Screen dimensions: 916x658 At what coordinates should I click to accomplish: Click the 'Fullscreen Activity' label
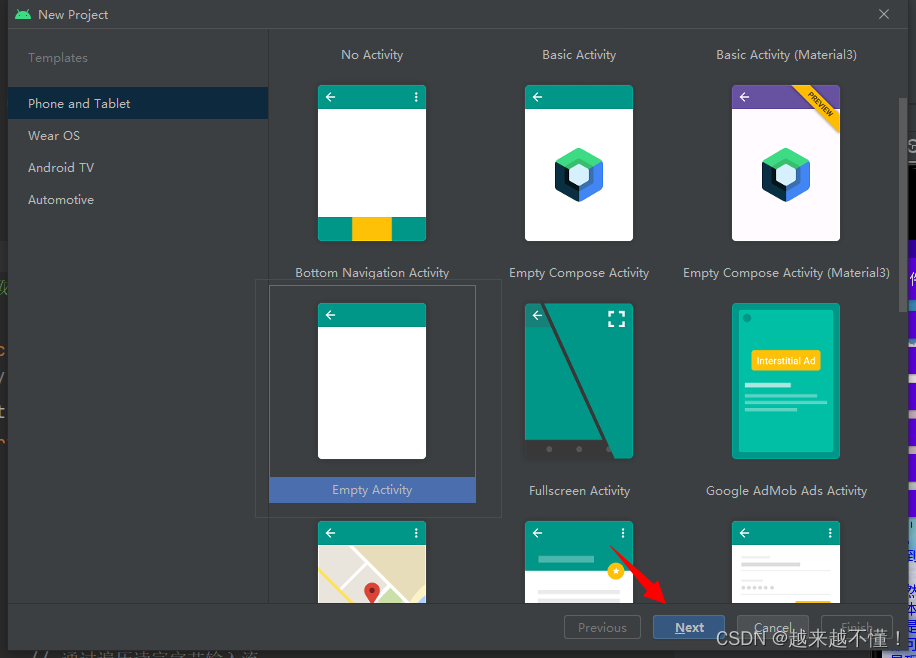[x=580, y=491]
